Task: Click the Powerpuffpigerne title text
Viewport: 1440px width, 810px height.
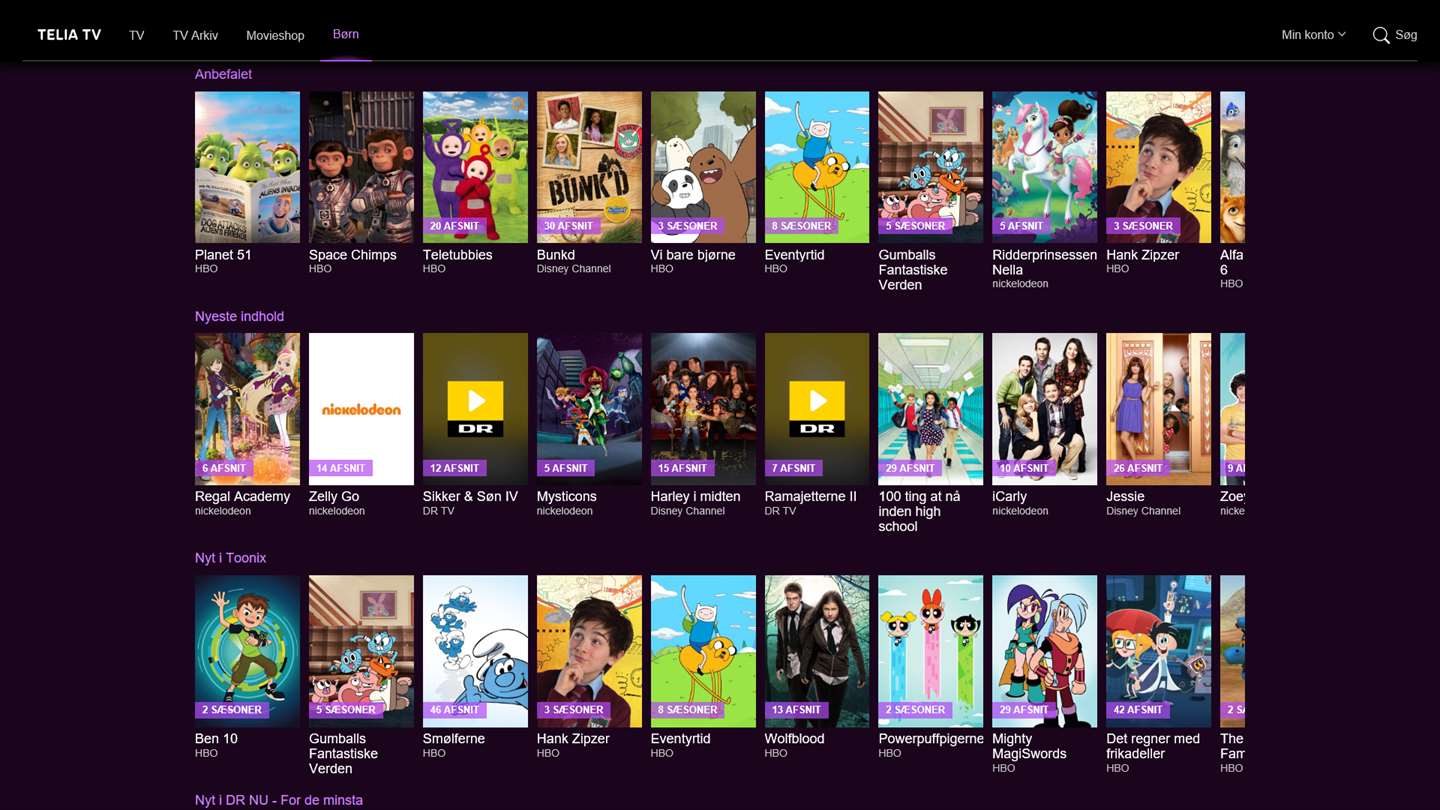Action: tap(931, 739)
